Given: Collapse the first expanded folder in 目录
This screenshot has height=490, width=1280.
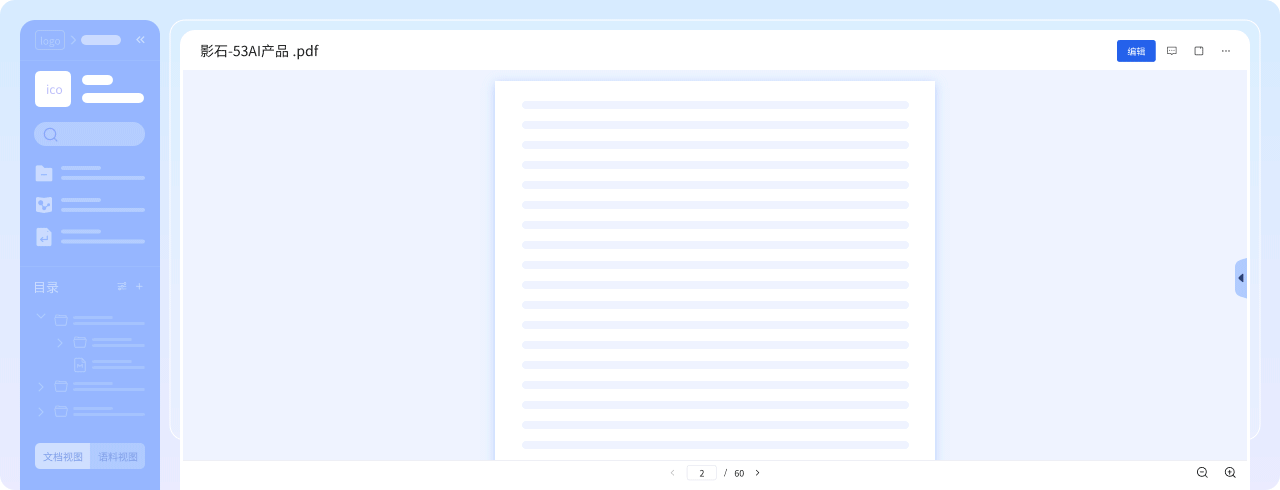Looking at the screenshot, I should [41, 317].
